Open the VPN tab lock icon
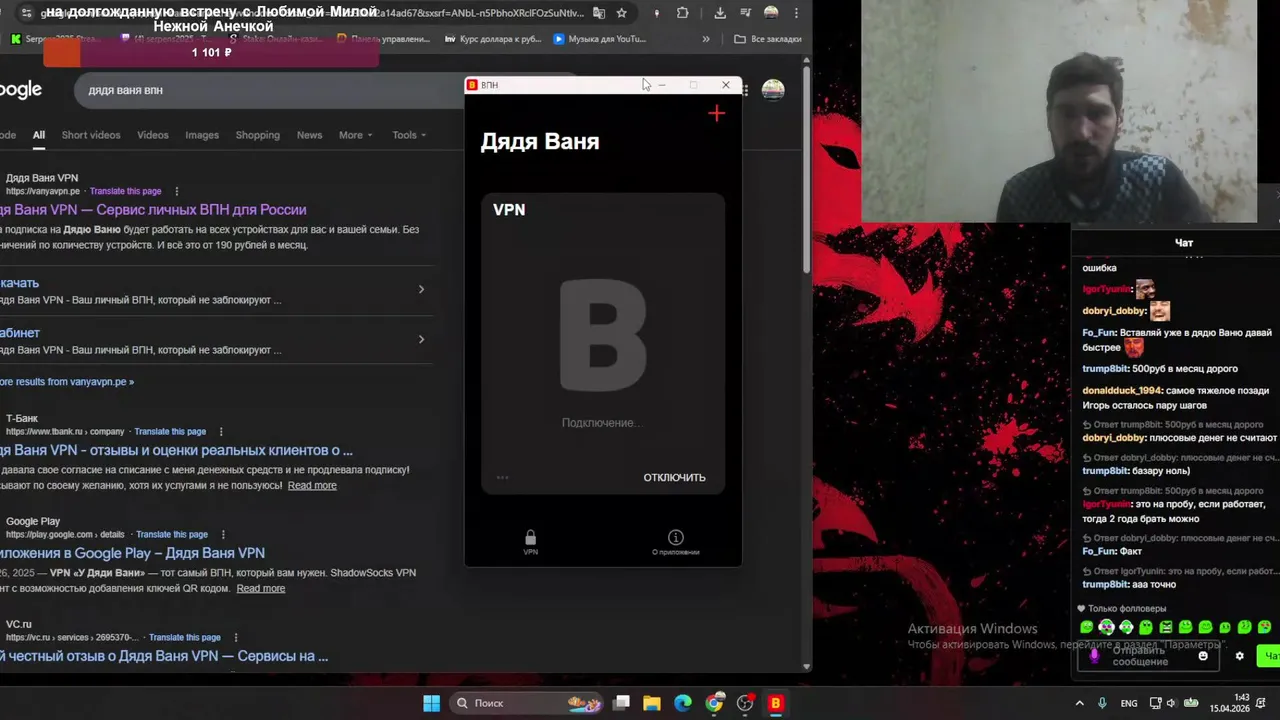The height and width of the screenshot is (720, 1280). (x=530, y=538)
